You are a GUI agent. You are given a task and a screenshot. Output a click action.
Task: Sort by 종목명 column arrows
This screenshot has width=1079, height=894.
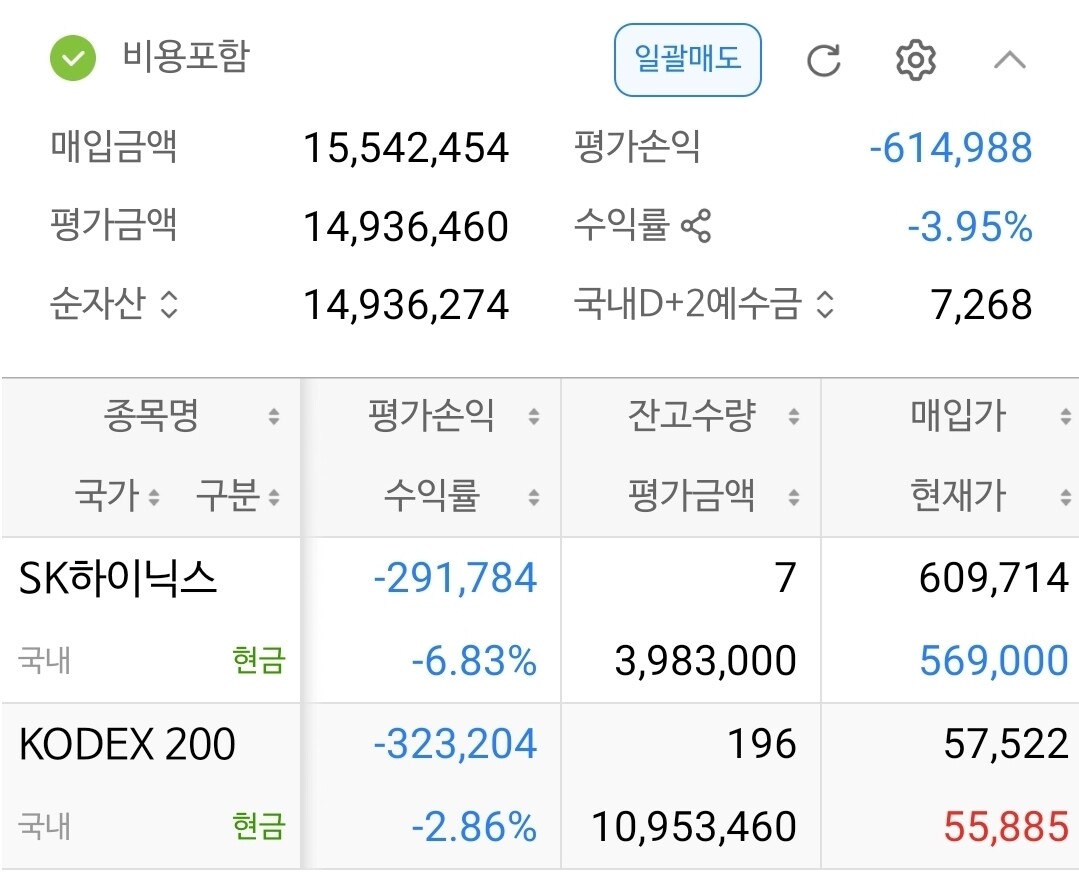(274, 416)
